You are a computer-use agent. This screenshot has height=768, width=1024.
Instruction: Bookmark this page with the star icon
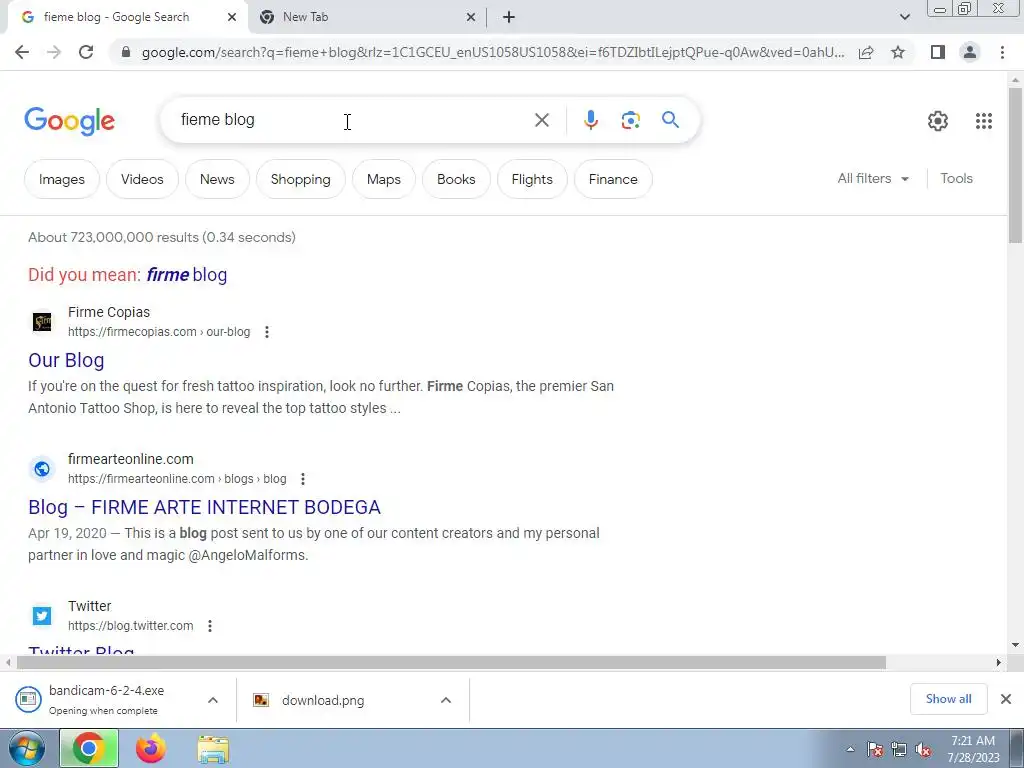[898, 52]
